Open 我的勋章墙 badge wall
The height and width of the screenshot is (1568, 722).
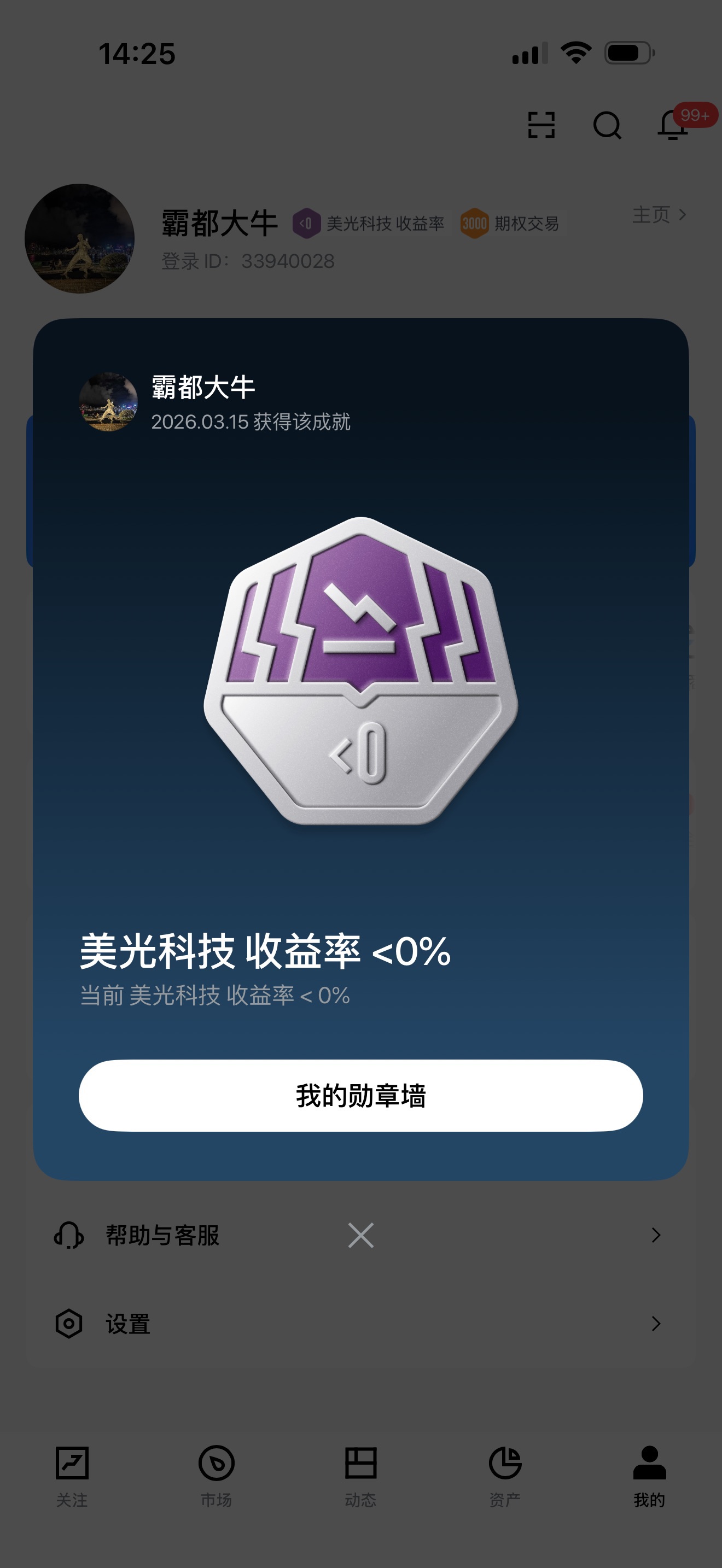[361, 1096]
